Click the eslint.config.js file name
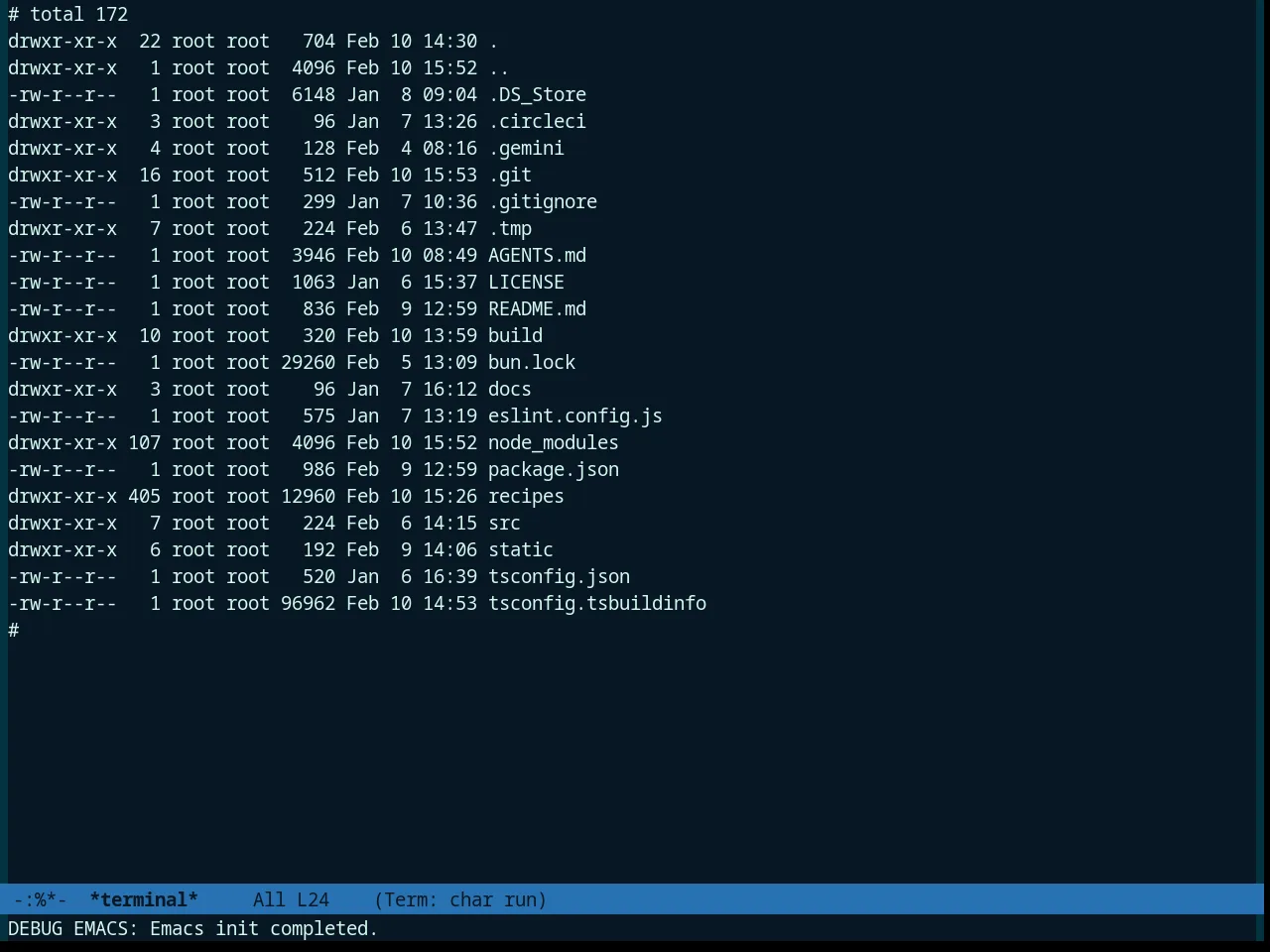The image size is (1270, 952). coord(575,416)
